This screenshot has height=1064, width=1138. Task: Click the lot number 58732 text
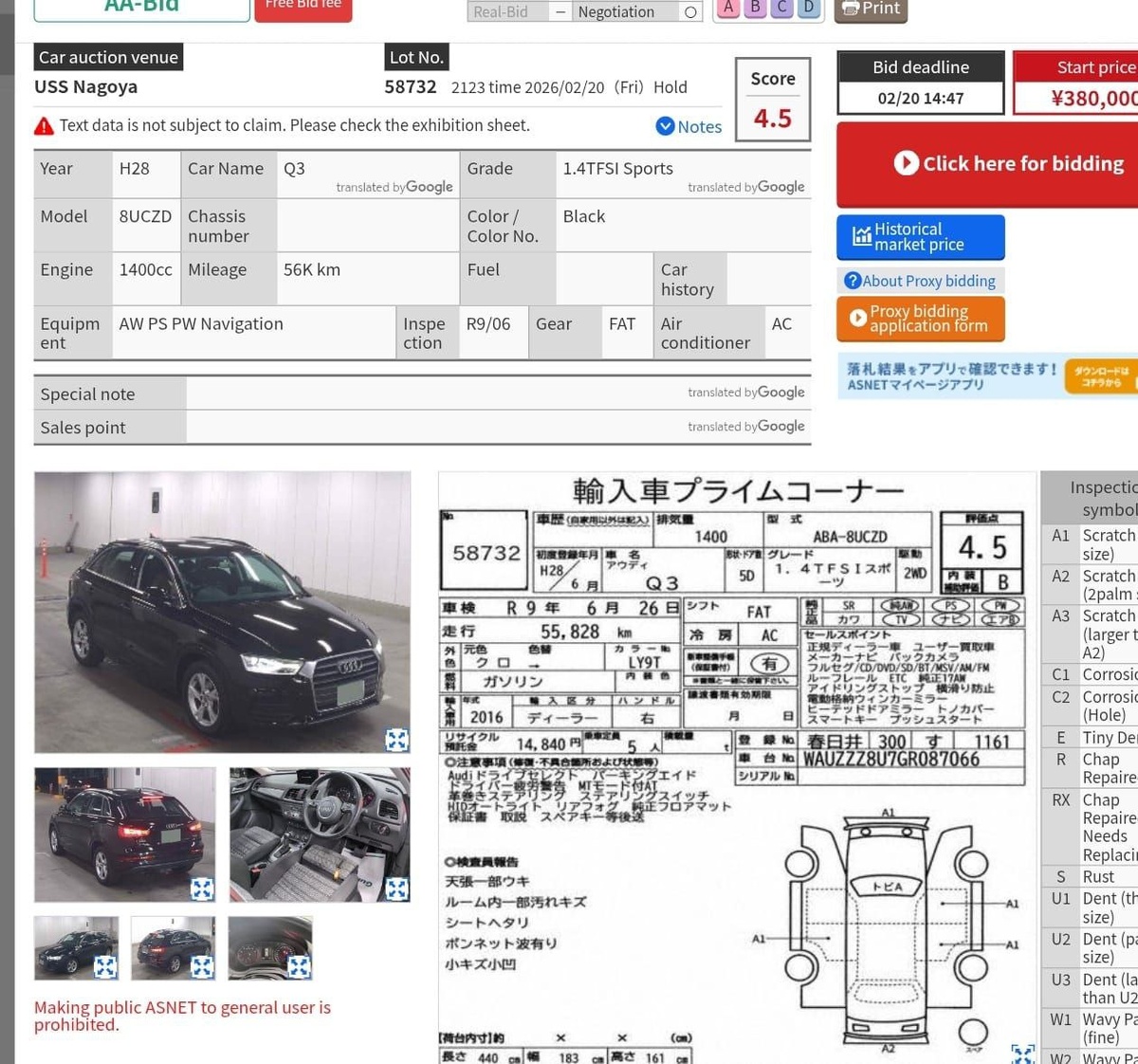click(411, 87)
